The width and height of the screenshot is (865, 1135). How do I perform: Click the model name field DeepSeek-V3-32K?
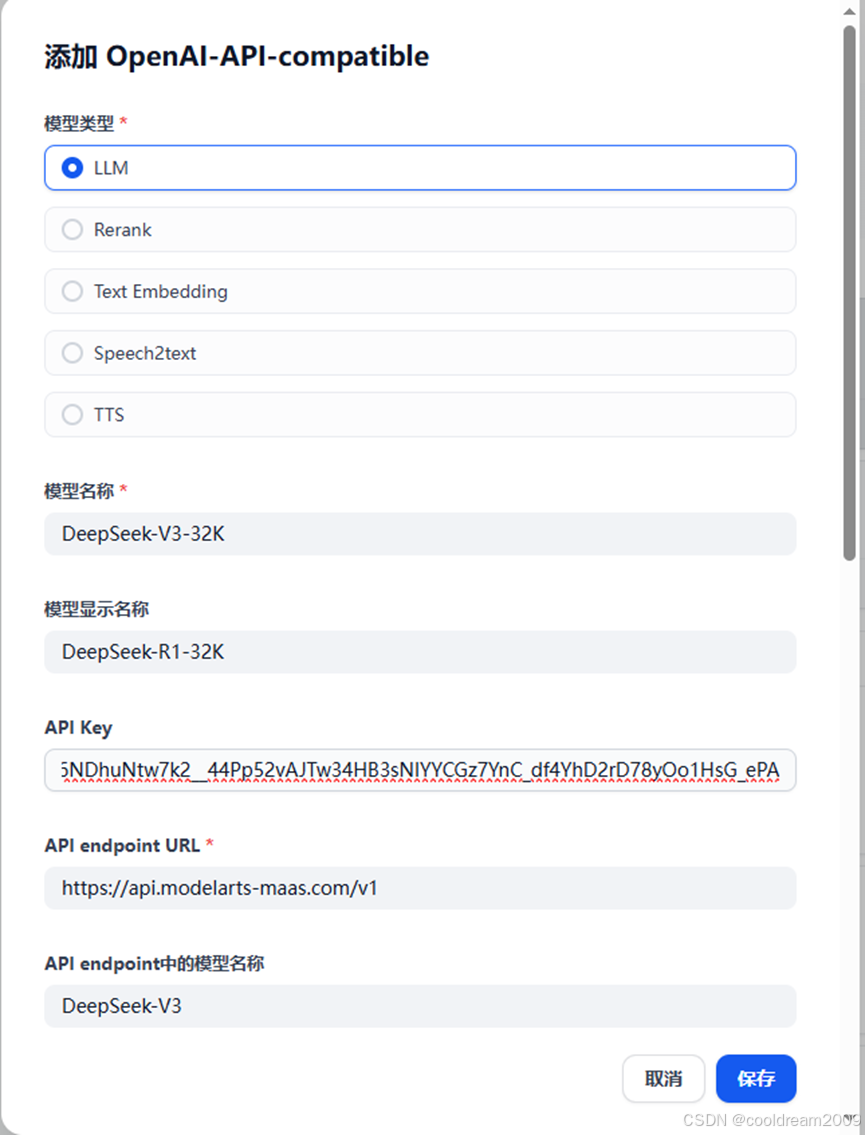420,534
